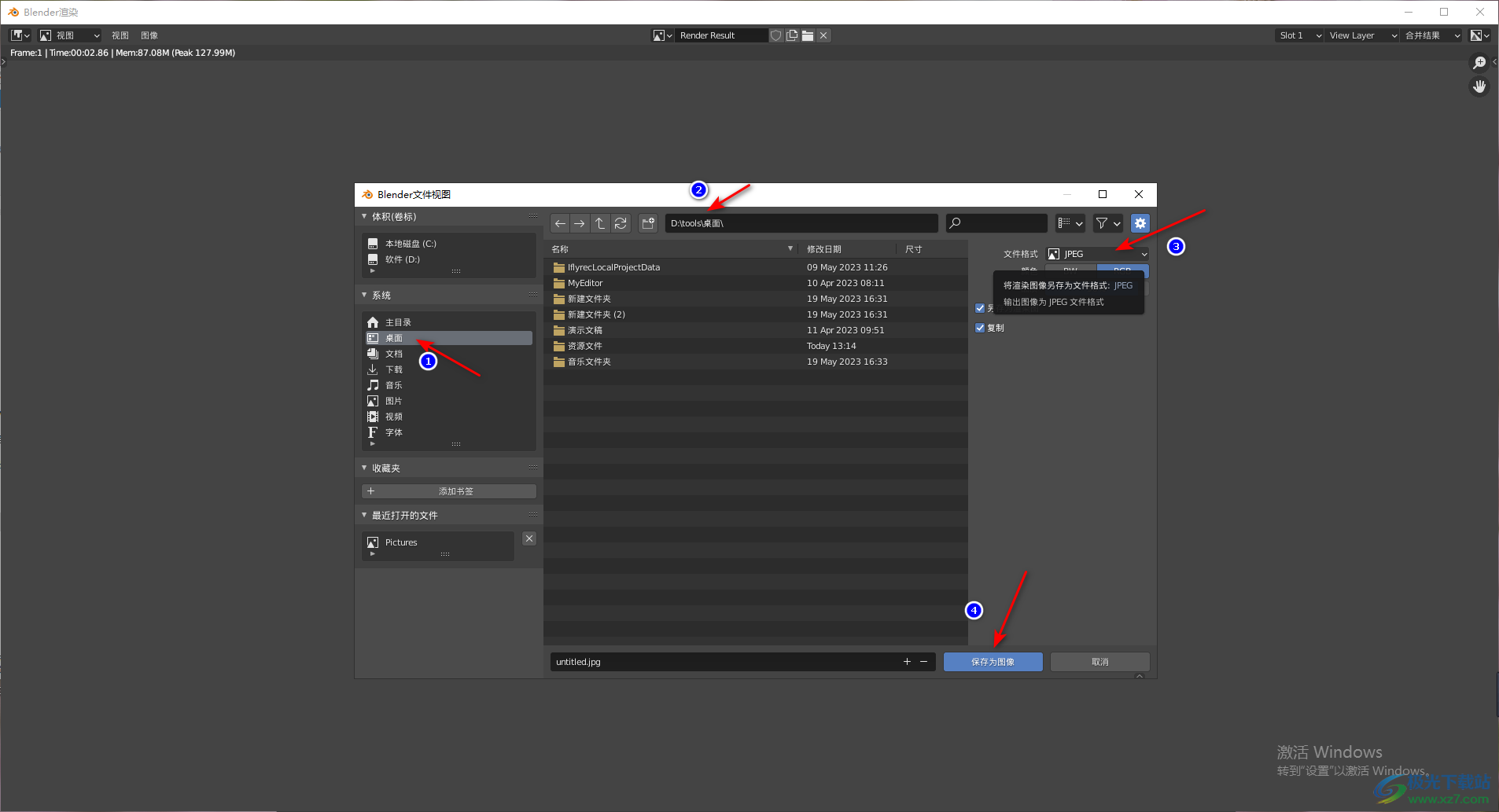The width and height of the screenshot is (1499, 812).
Task: Open View Layer dropdown
Action: pyautogui.click(x=1361, y=35)
